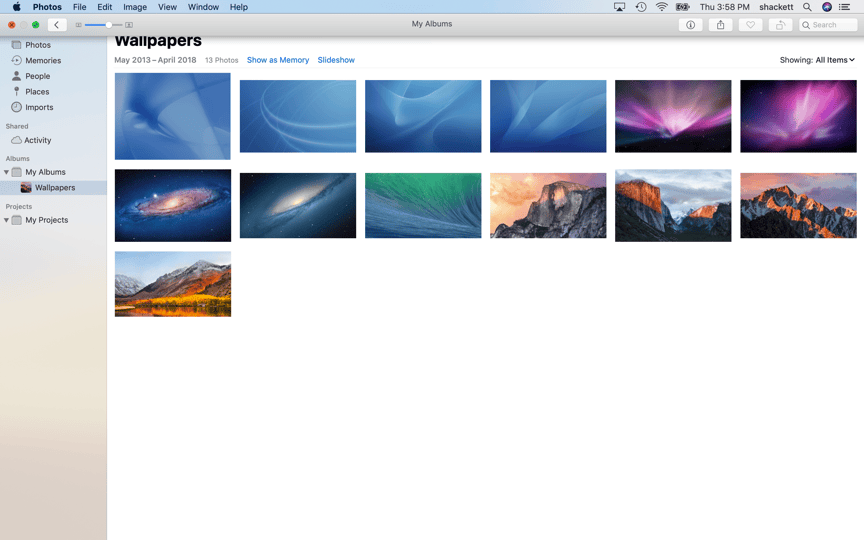Screen dimensions: 864x540
Task: Click the thumbnail zoom slider
Action: pos(104,25)
